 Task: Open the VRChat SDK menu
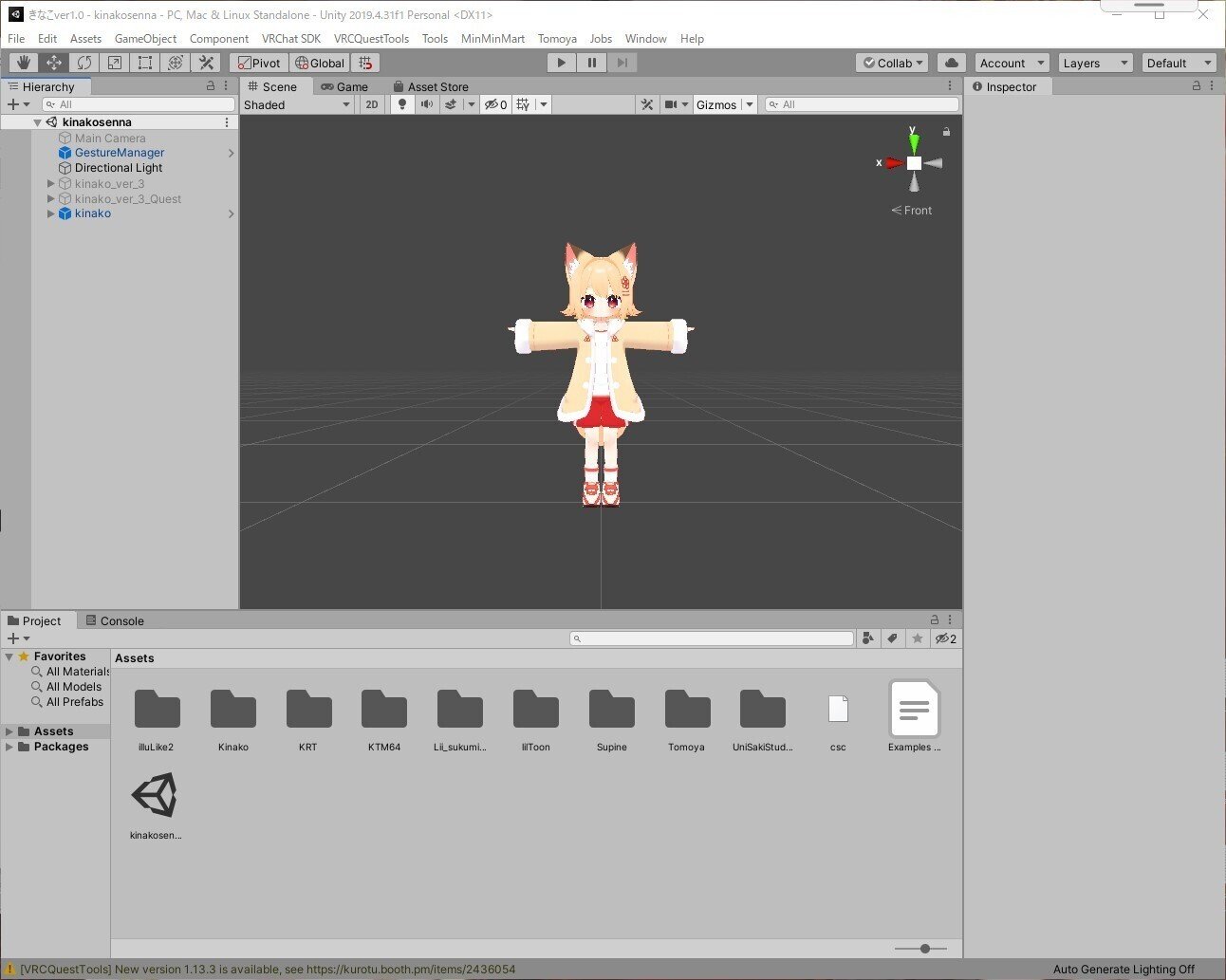[291, 39]
